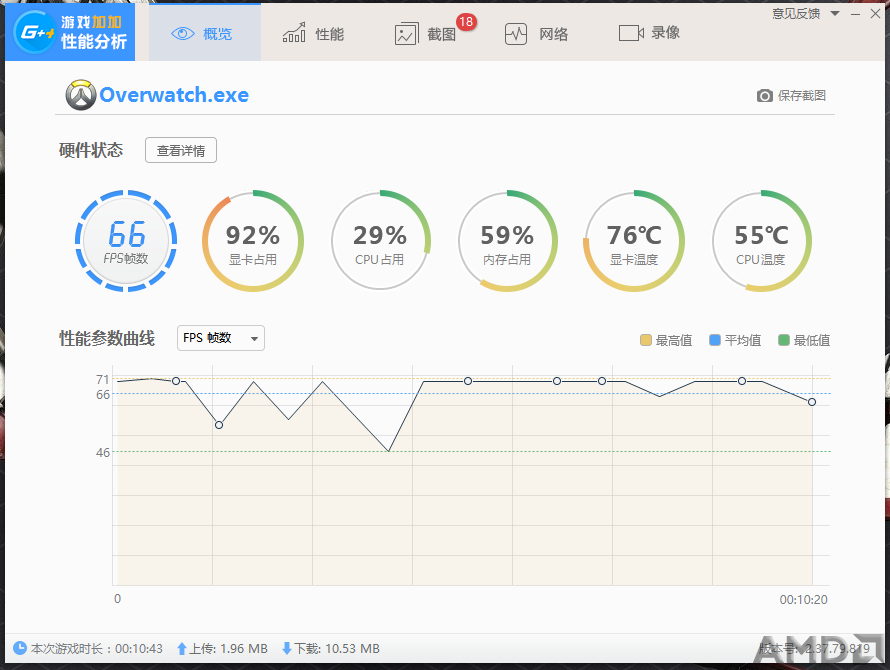
Task: Click the 29% CPU占用 gauge
Action: point(380,241)
